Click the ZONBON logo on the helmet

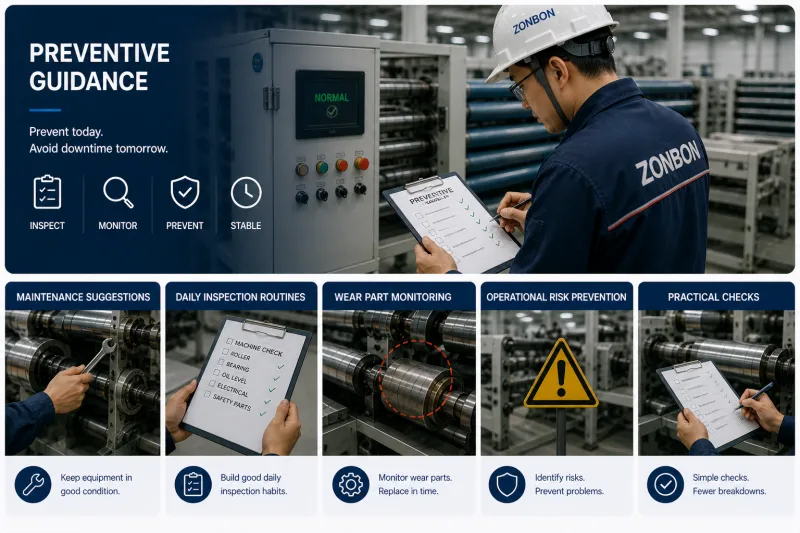click(x=534, y=21)
